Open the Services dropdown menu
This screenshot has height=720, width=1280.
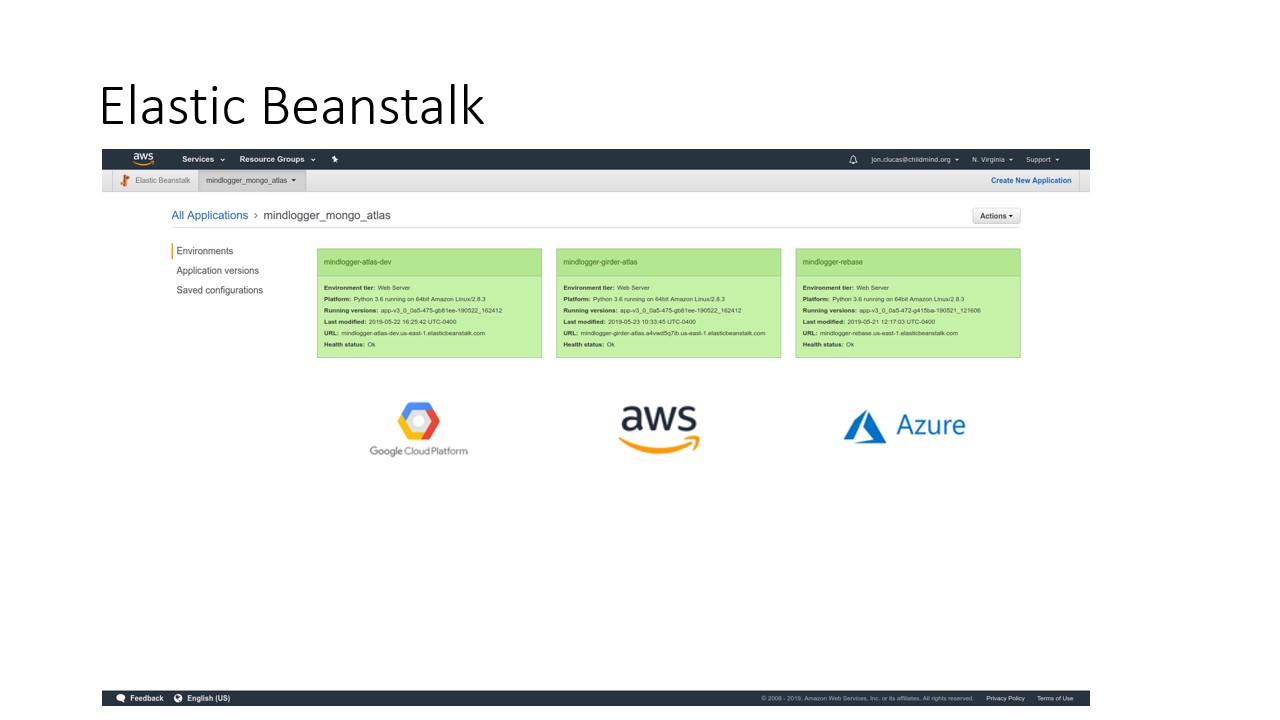click(x=203, y=159)
